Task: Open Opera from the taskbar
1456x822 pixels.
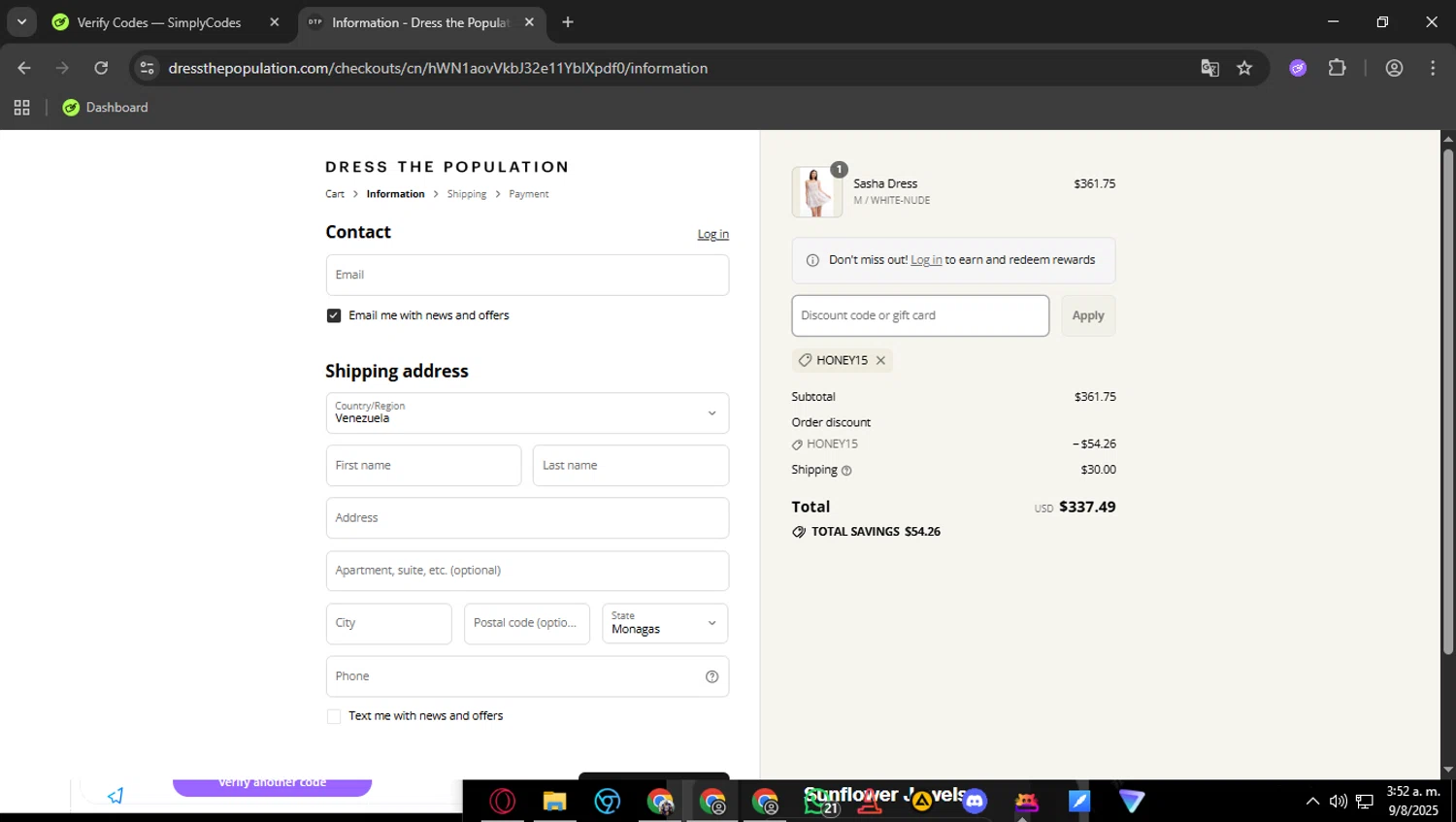Action: pos(502,802)
